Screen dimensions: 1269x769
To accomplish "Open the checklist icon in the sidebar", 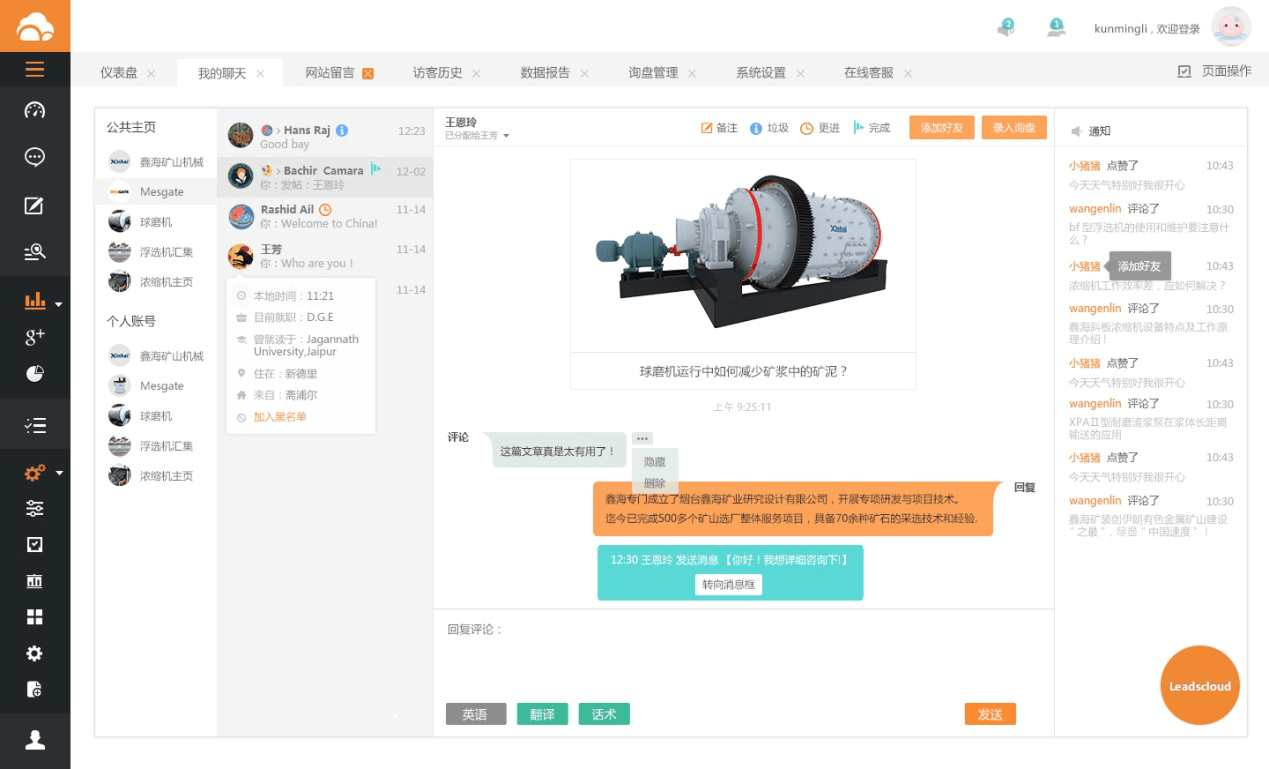I will click(35, 426).
